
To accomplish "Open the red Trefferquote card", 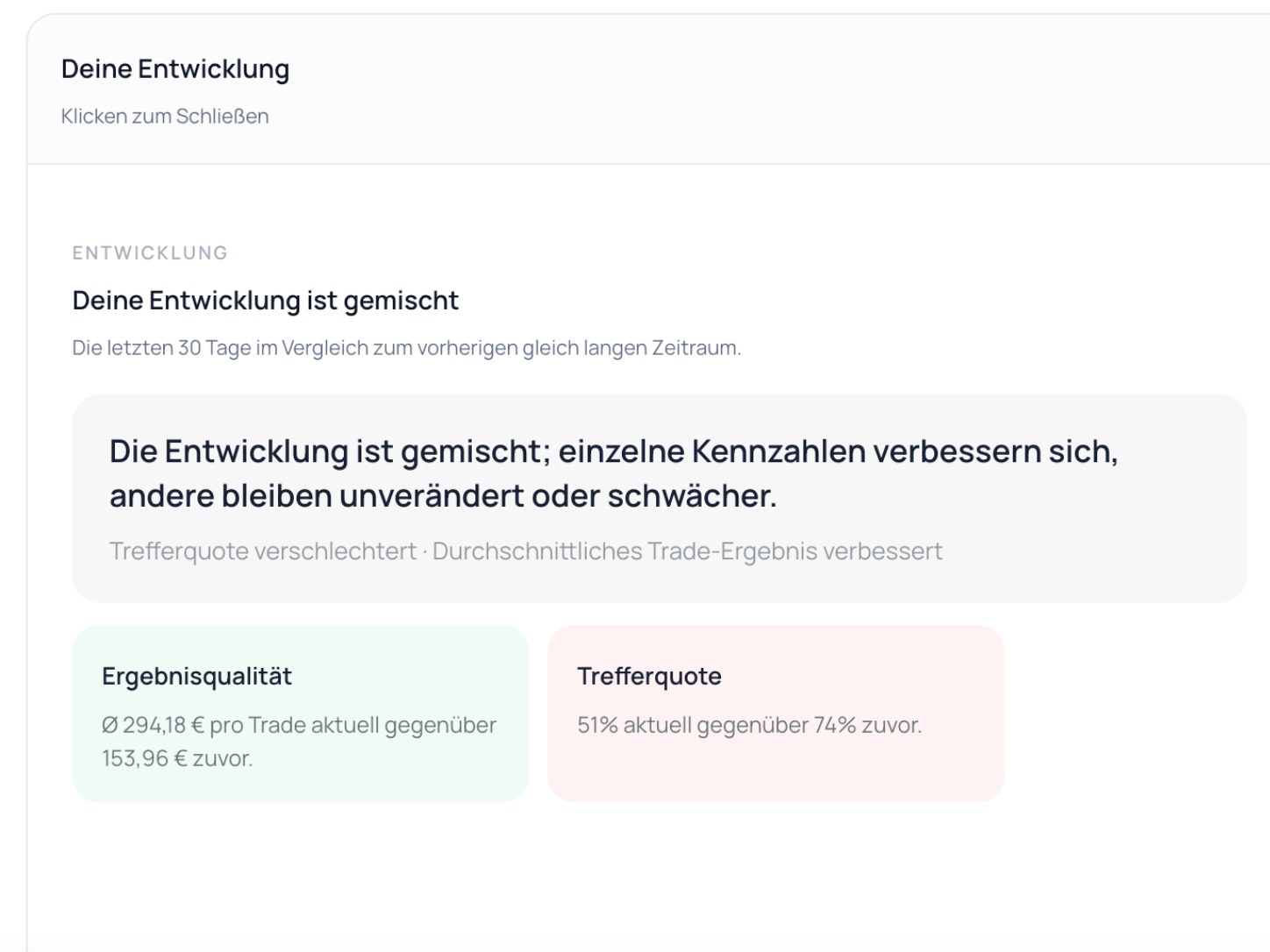I will (x=776, y=714).
